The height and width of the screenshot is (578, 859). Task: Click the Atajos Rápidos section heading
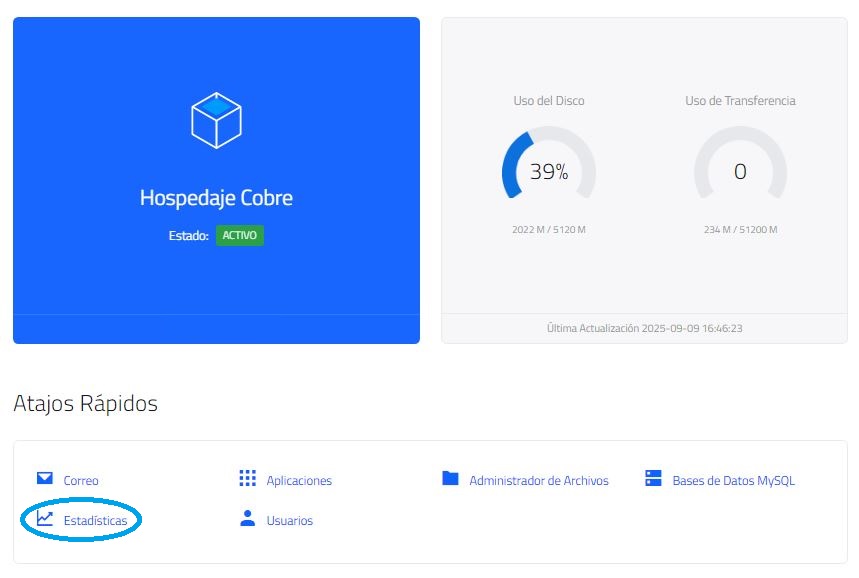86,404
